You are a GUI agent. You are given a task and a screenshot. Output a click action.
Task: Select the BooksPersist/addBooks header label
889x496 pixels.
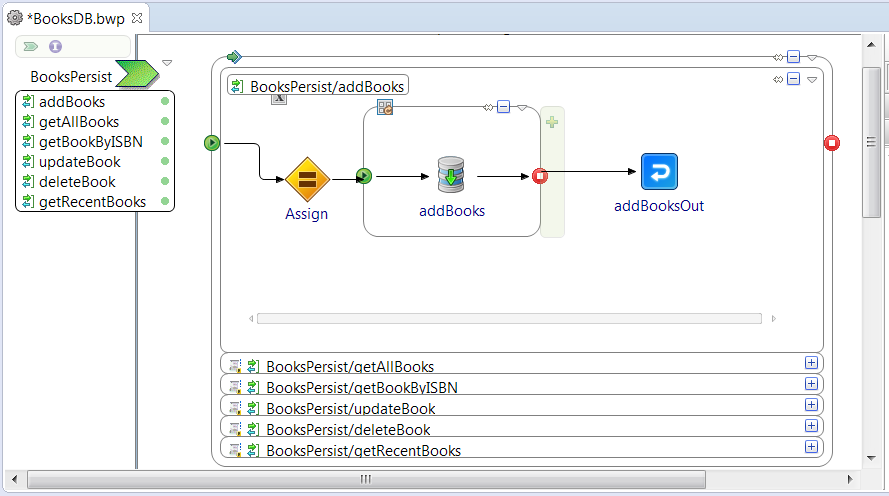pos(327,86)
